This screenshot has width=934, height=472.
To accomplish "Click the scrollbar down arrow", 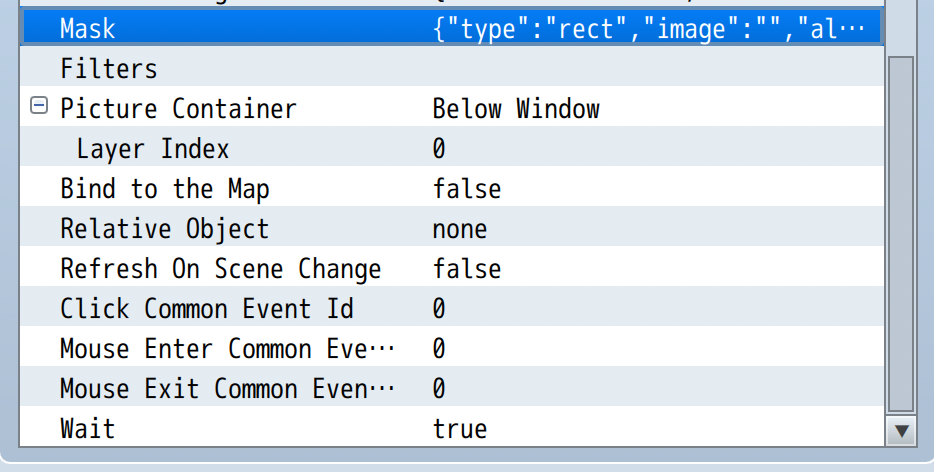I will 902,431.
